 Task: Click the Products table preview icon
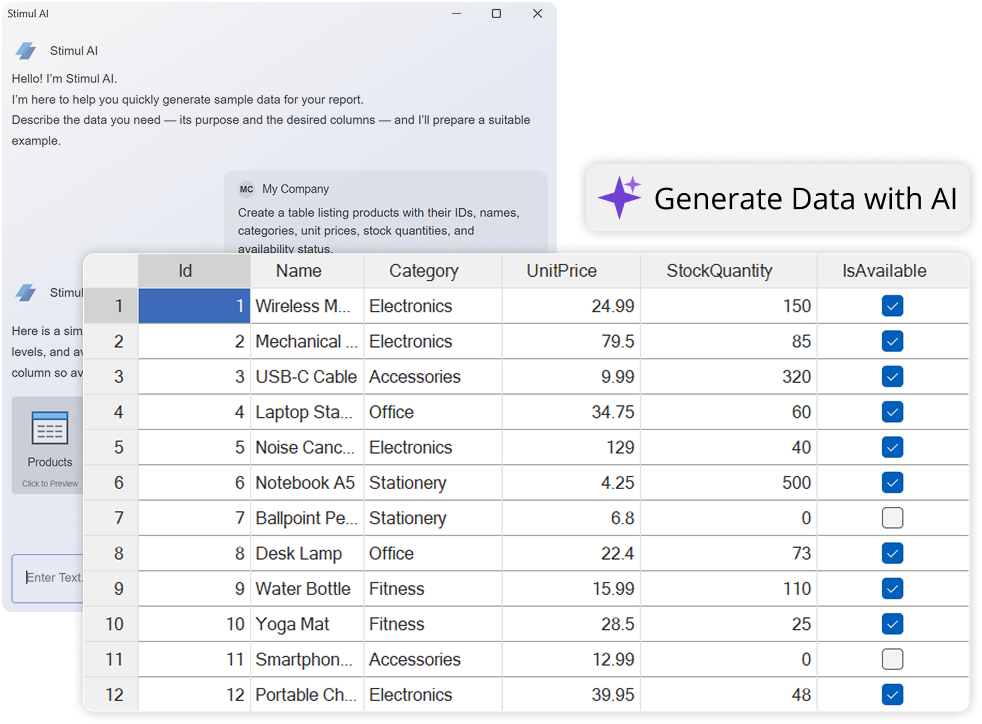49,430
